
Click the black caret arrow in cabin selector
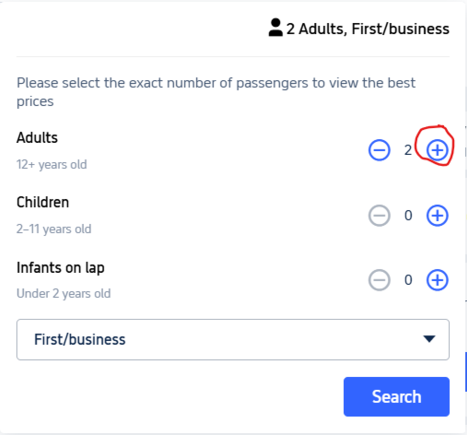[x=429, y=339]
